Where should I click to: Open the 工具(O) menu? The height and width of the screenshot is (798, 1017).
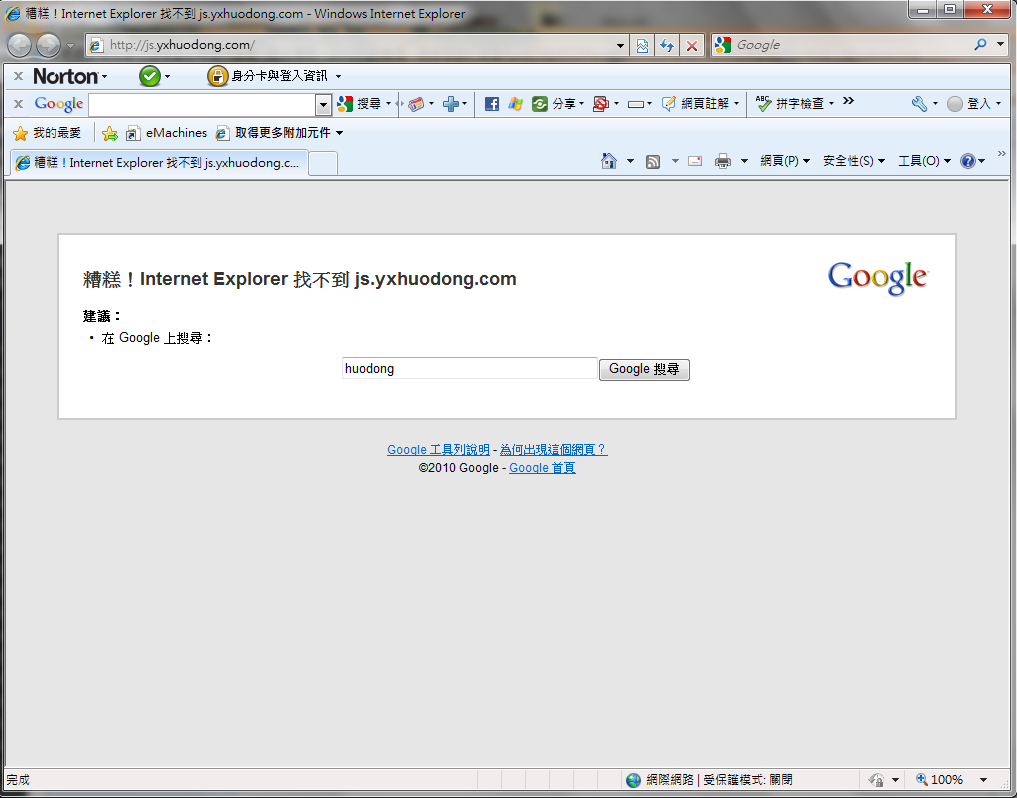click(924, 161)
